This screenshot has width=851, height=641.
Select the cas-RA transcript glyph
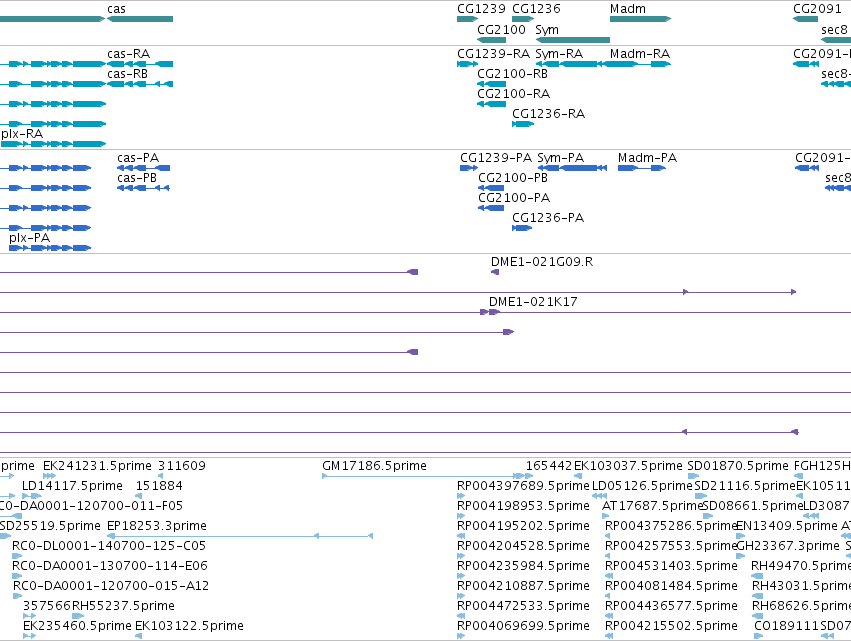140,64
